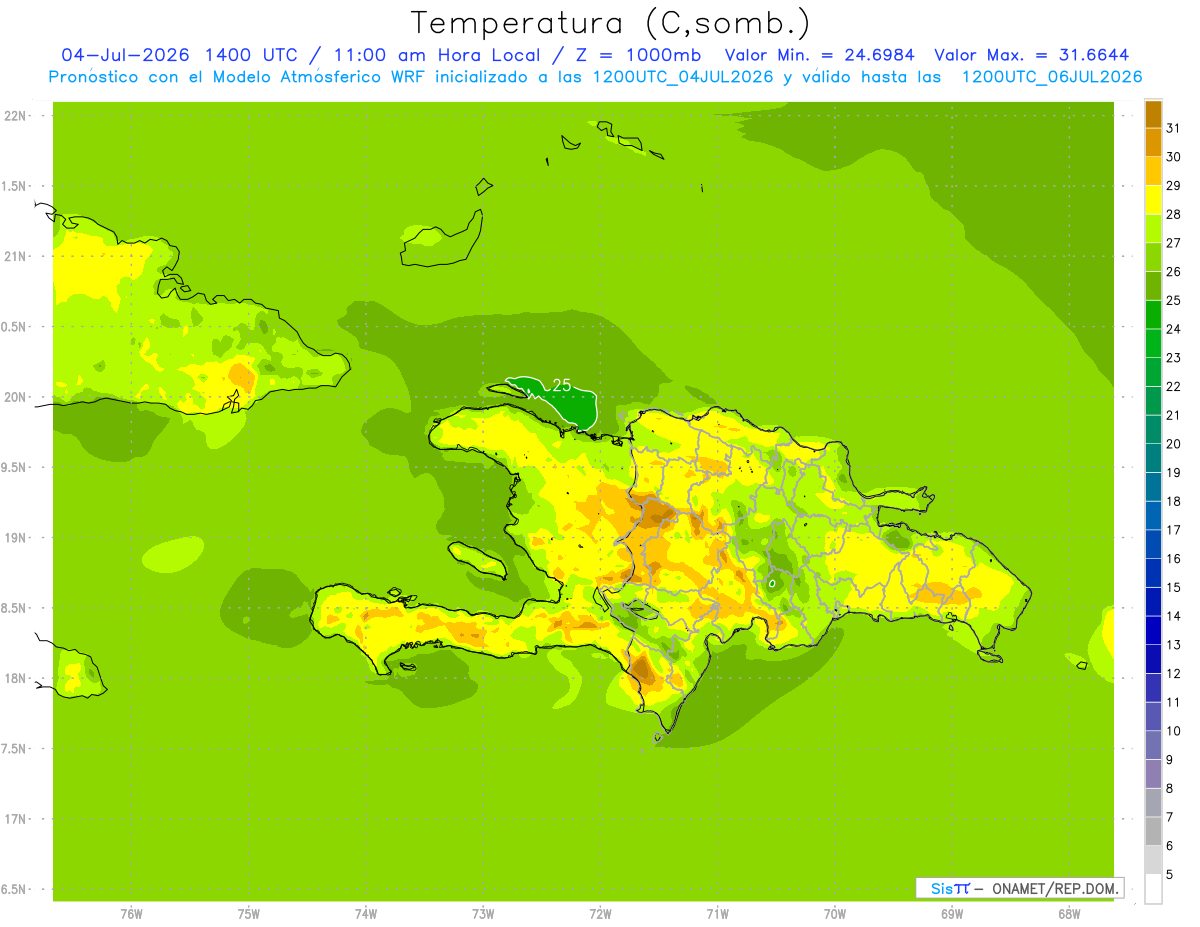Click the "1200UTC_06JUL2026" valid-until time
Viewport: 1200px width, 927px height.
pyautogui.click(x=1051, y=77)
